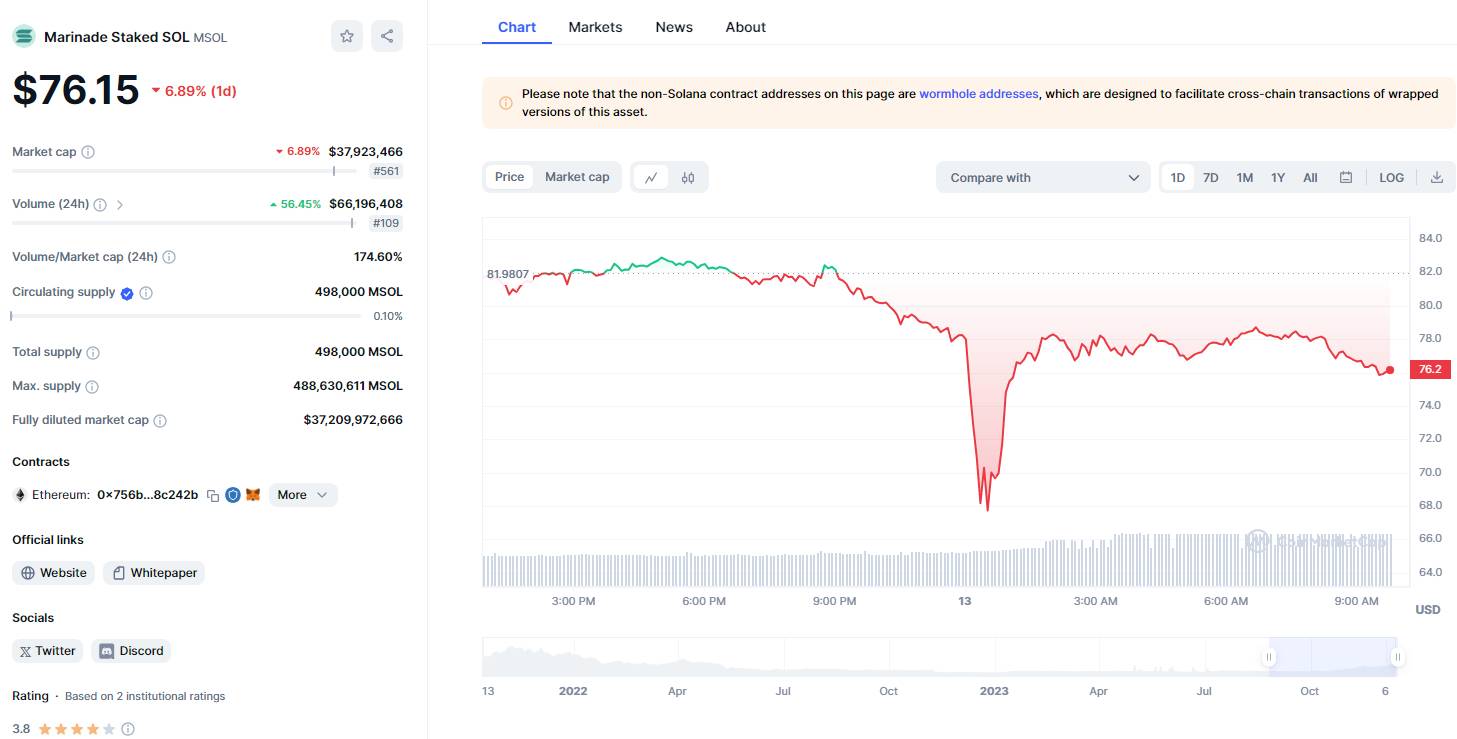Switch to the About tab
1457x739 pixels.
[x=746, y=27]
